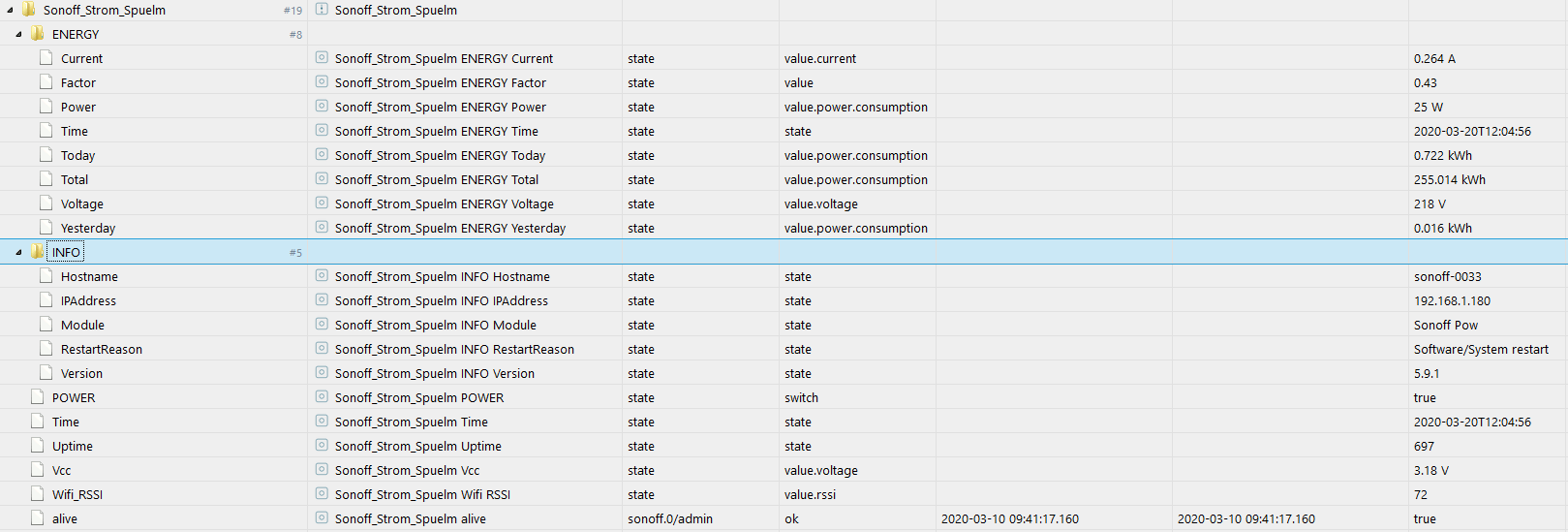Click the 255.014 kWh total value
The width and height of the screenshot is (1568, 532).
(x=1450, y=179)
